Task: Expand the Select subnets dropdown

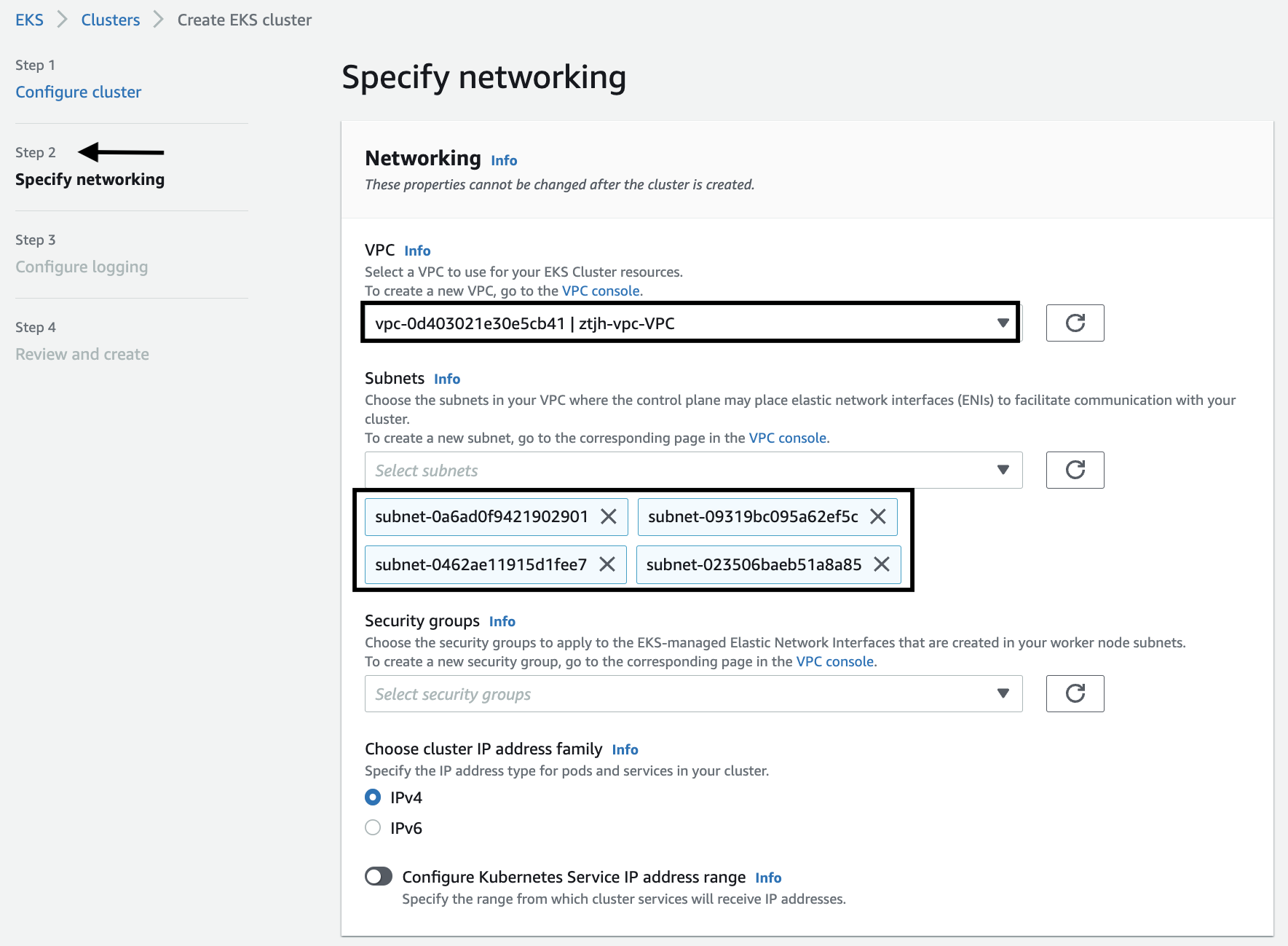Action: [693, 470]
